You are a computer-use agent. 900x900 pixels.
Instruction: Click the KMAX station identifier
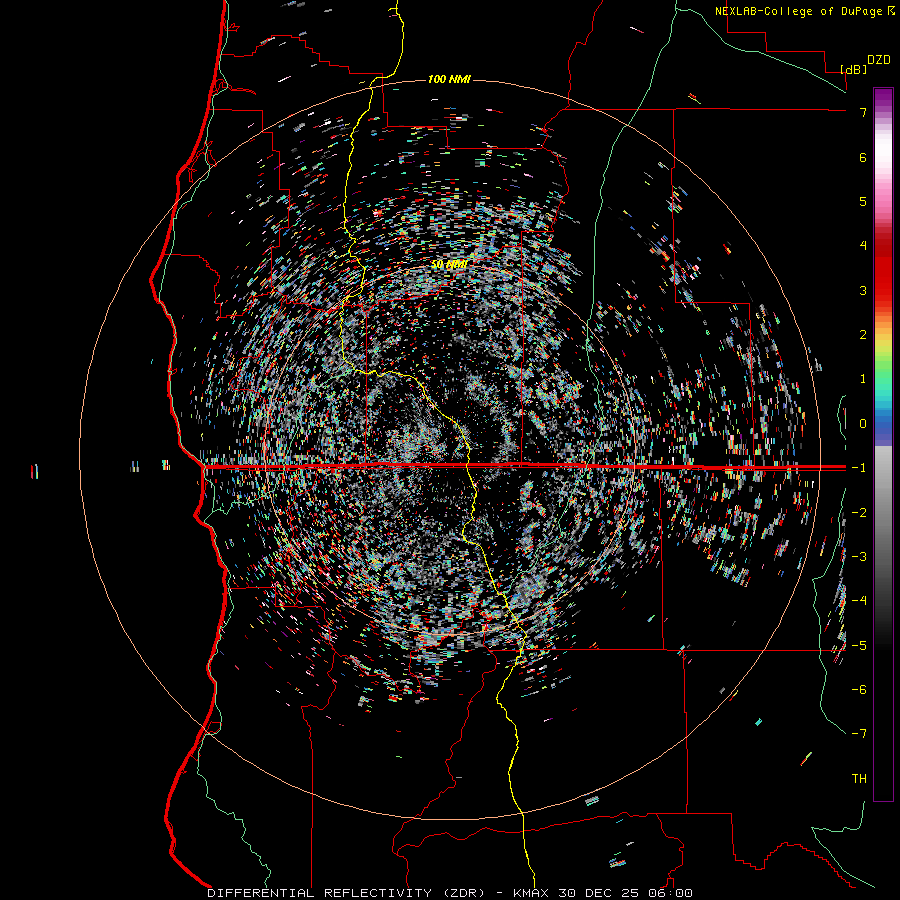pyautogui.click(x=531, y=893)
